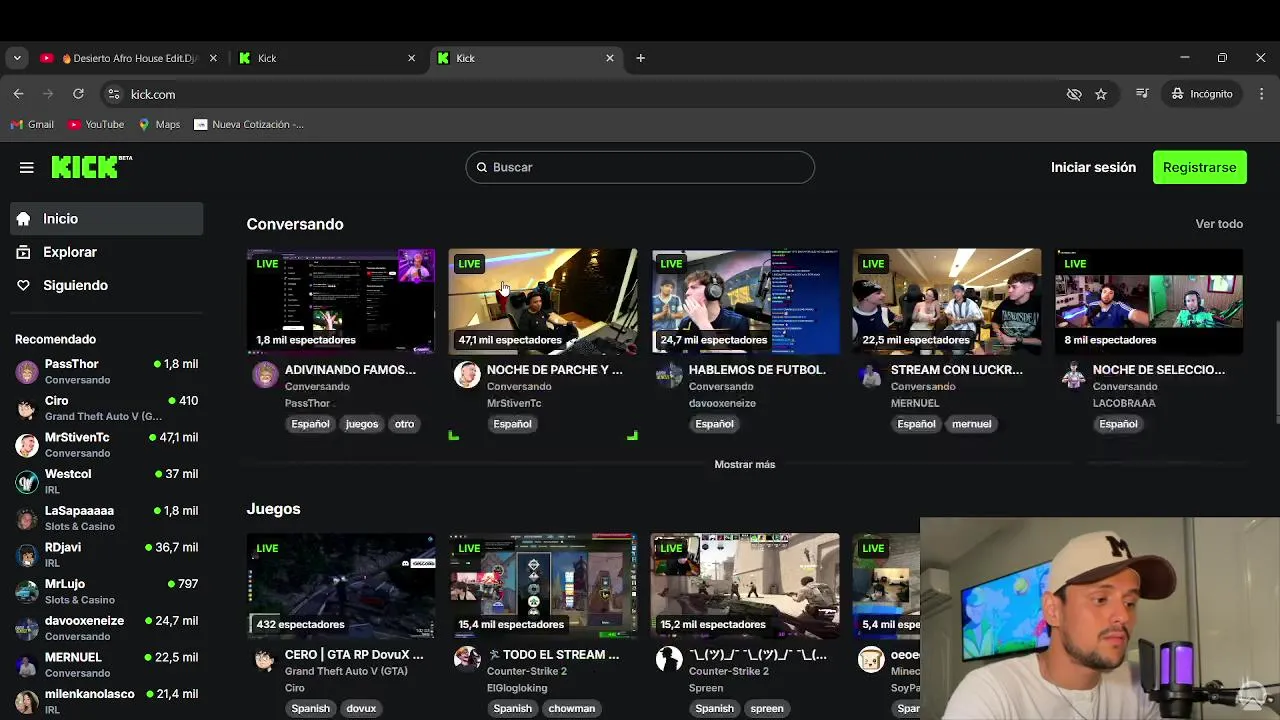1280x720 pixels.
Task: Open MERNUEL in the recommended list
Action: (x=107, y=665)
